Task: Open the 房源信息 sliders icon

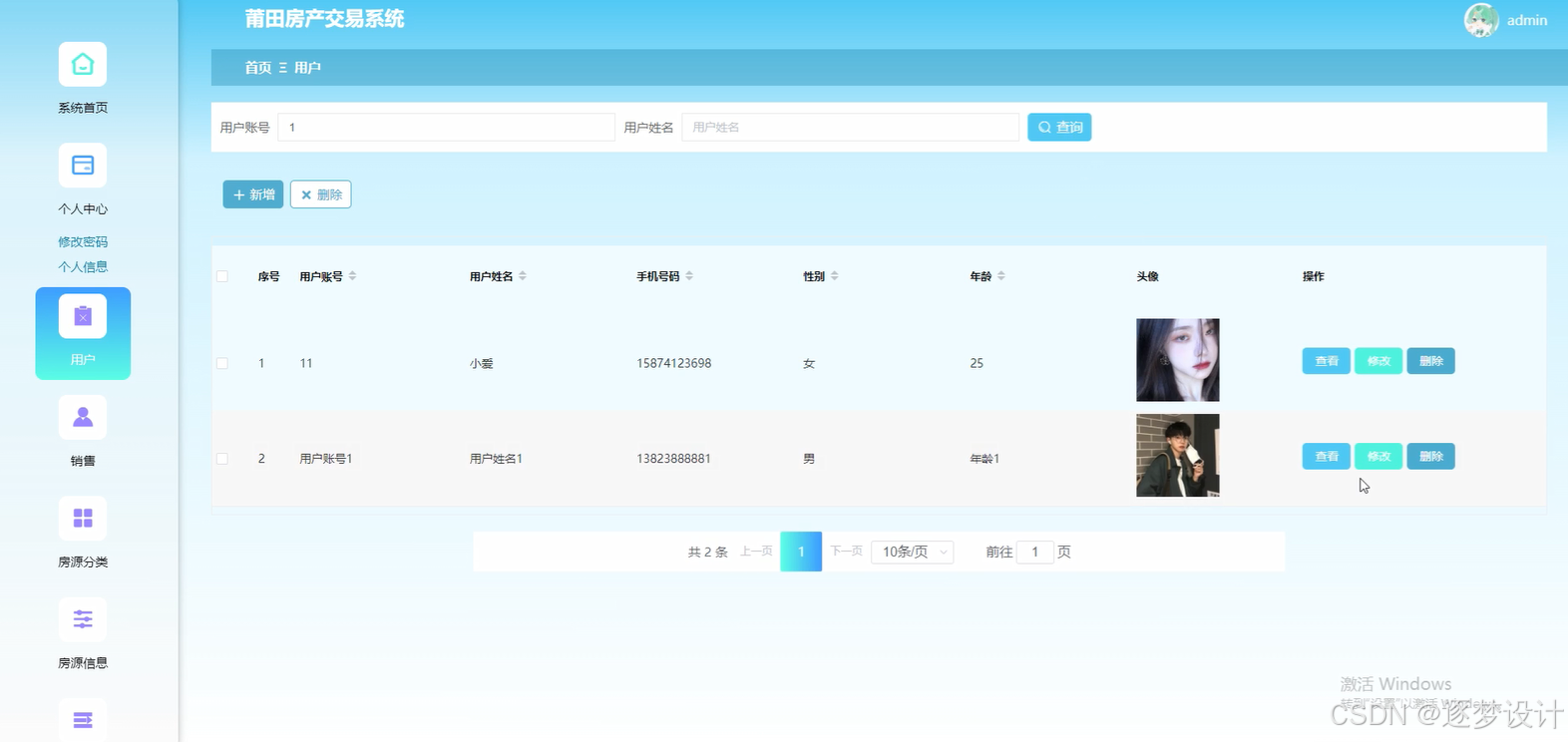Action: (x=83, y=619)
